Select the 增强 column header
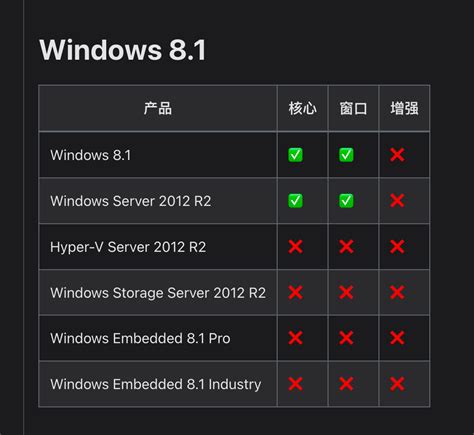 (x=404, y=108)
